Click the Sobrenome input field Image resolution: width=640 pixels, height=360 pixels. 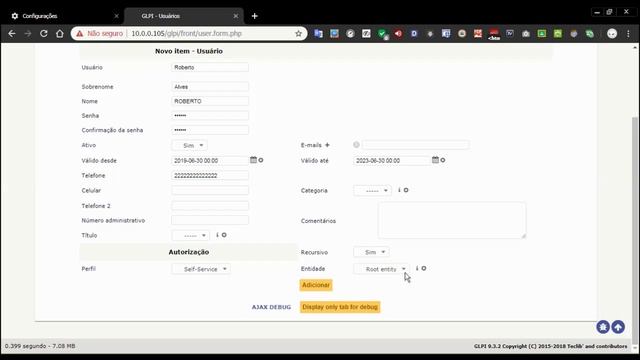210,87
